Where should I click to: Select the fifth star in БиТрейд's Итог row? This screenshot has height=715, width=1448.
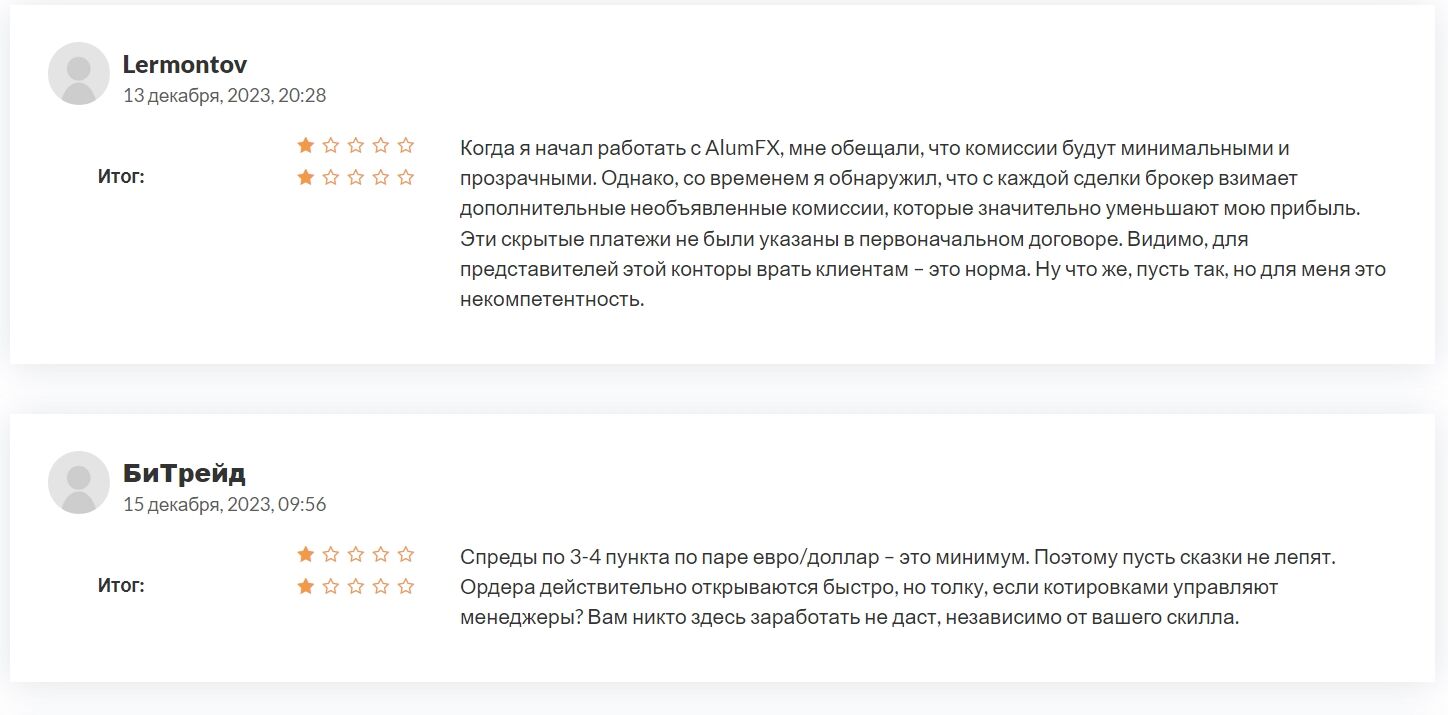tap(405, 586)
